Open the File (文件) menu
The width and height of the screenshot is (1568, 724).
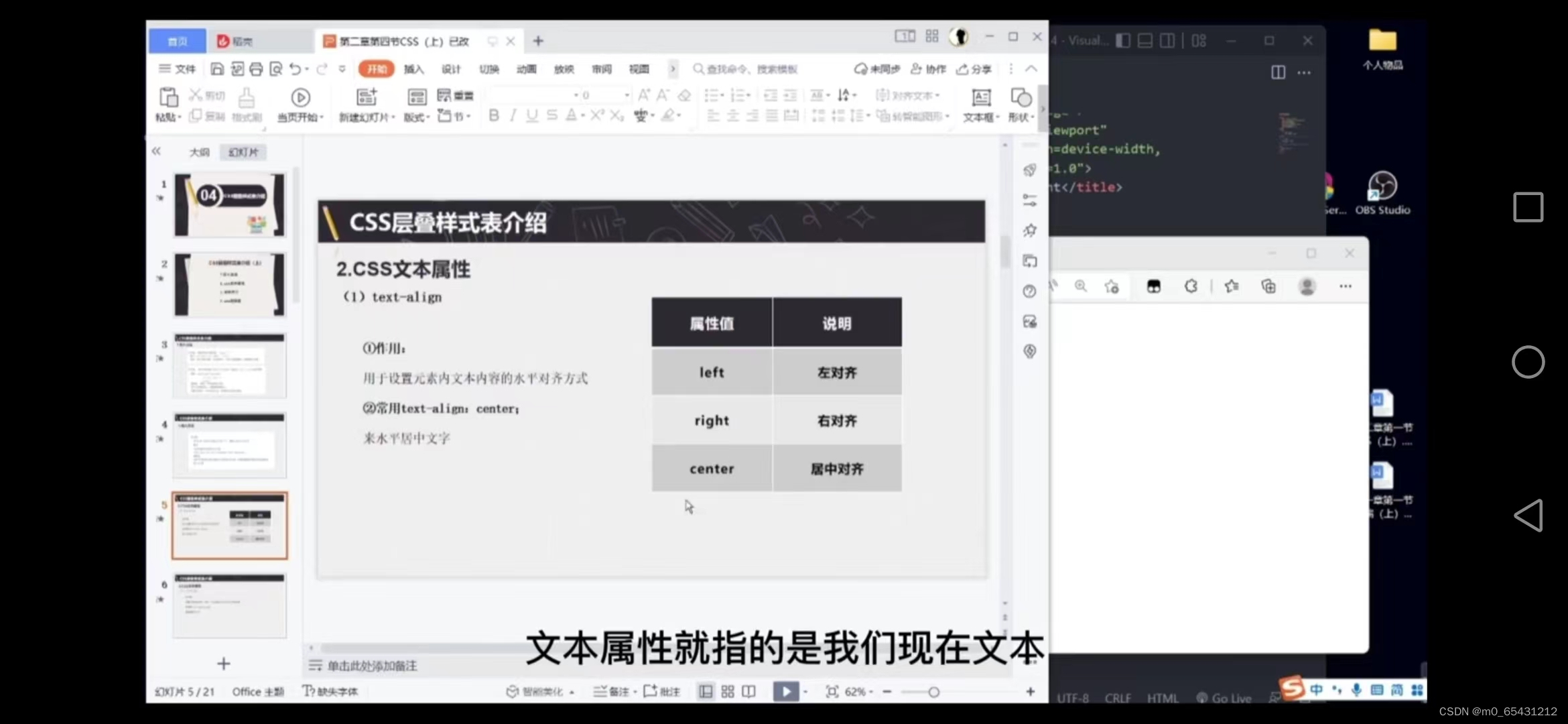177,69
